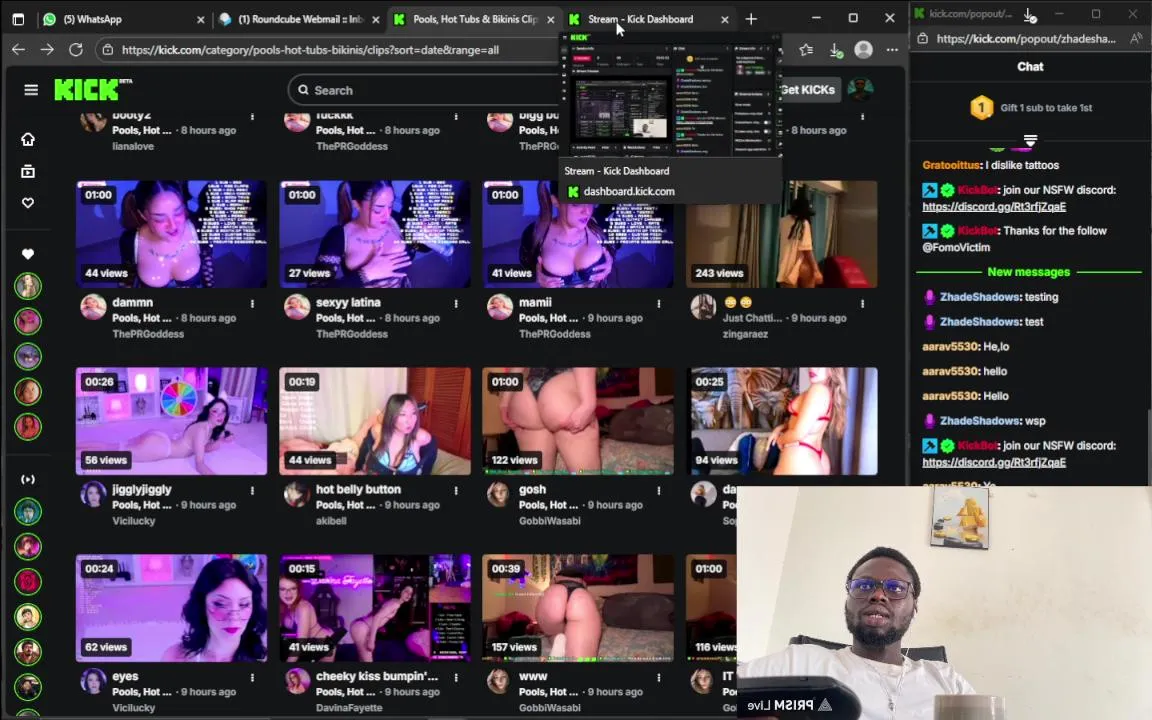Open channel 'DavinaFayette'
The image size is (1152, 720).
point(349,708)
